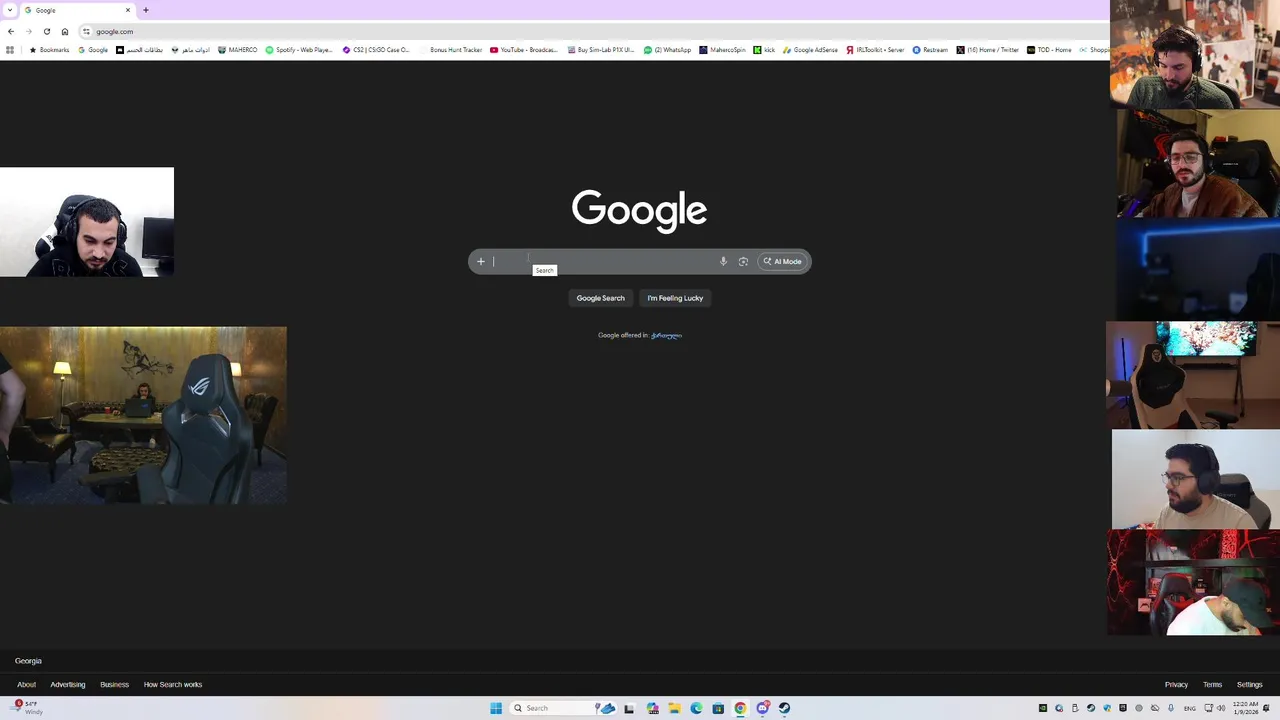
Task: Open the Terms footer link
Action: coord(1212,684)
